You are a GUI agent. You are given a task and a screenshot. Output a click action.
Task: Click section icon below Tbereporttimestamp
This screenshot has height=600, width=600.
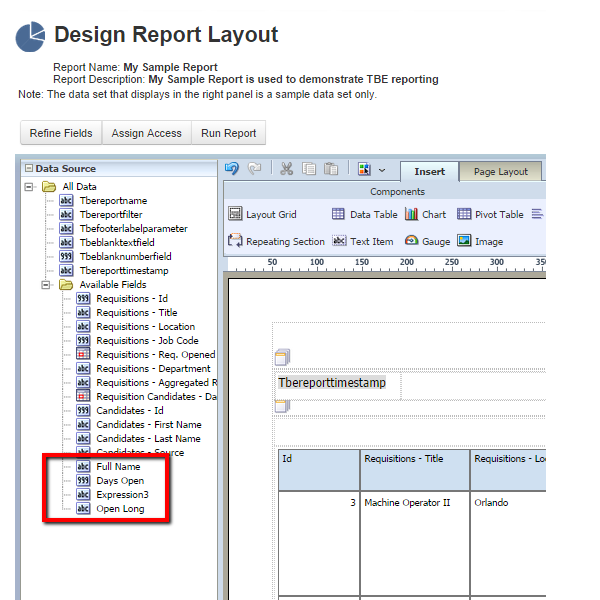coord(282,406)
